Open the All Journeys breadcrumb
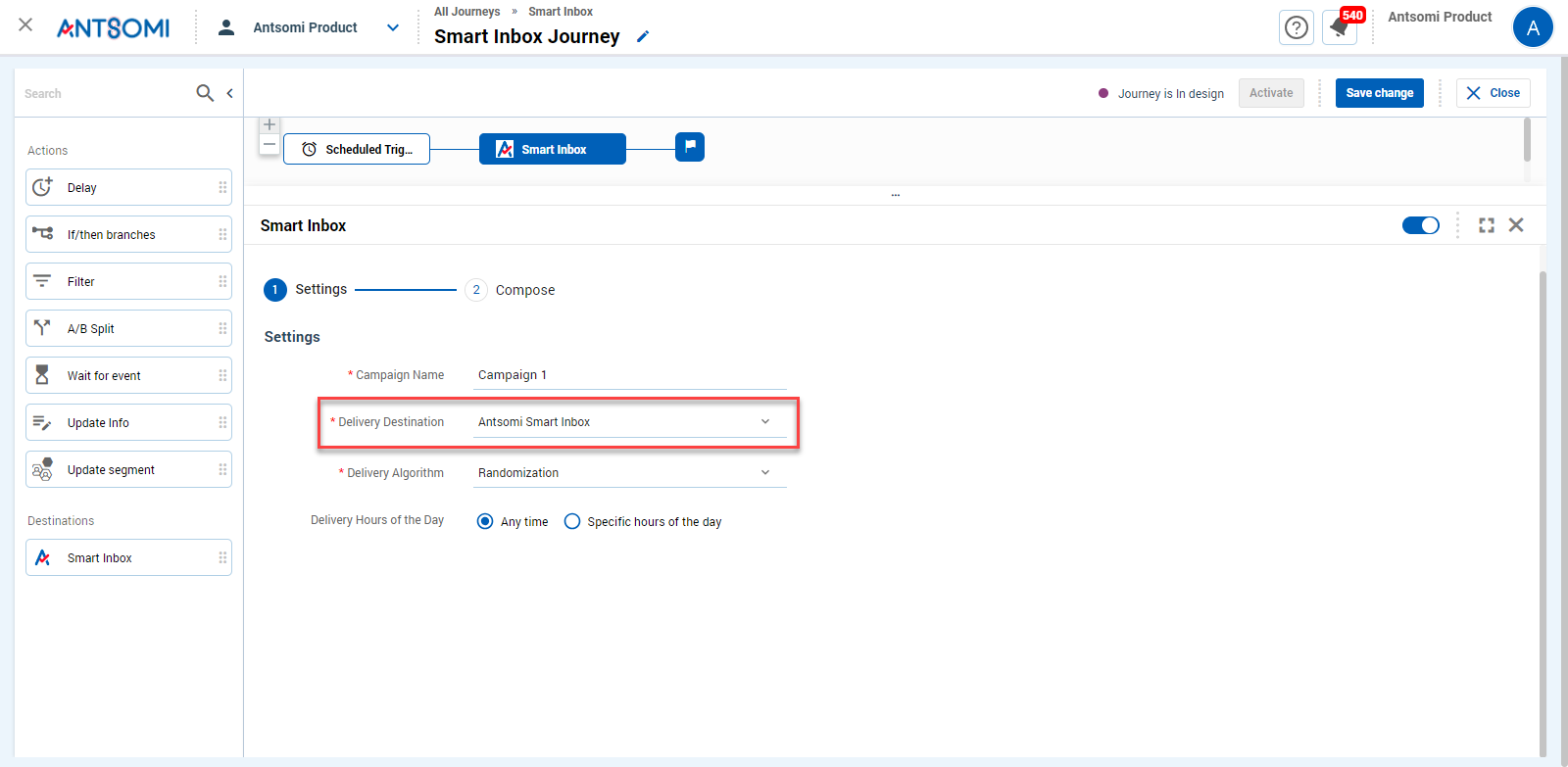Screen dimensions: 1568x767 pos(466,12)
